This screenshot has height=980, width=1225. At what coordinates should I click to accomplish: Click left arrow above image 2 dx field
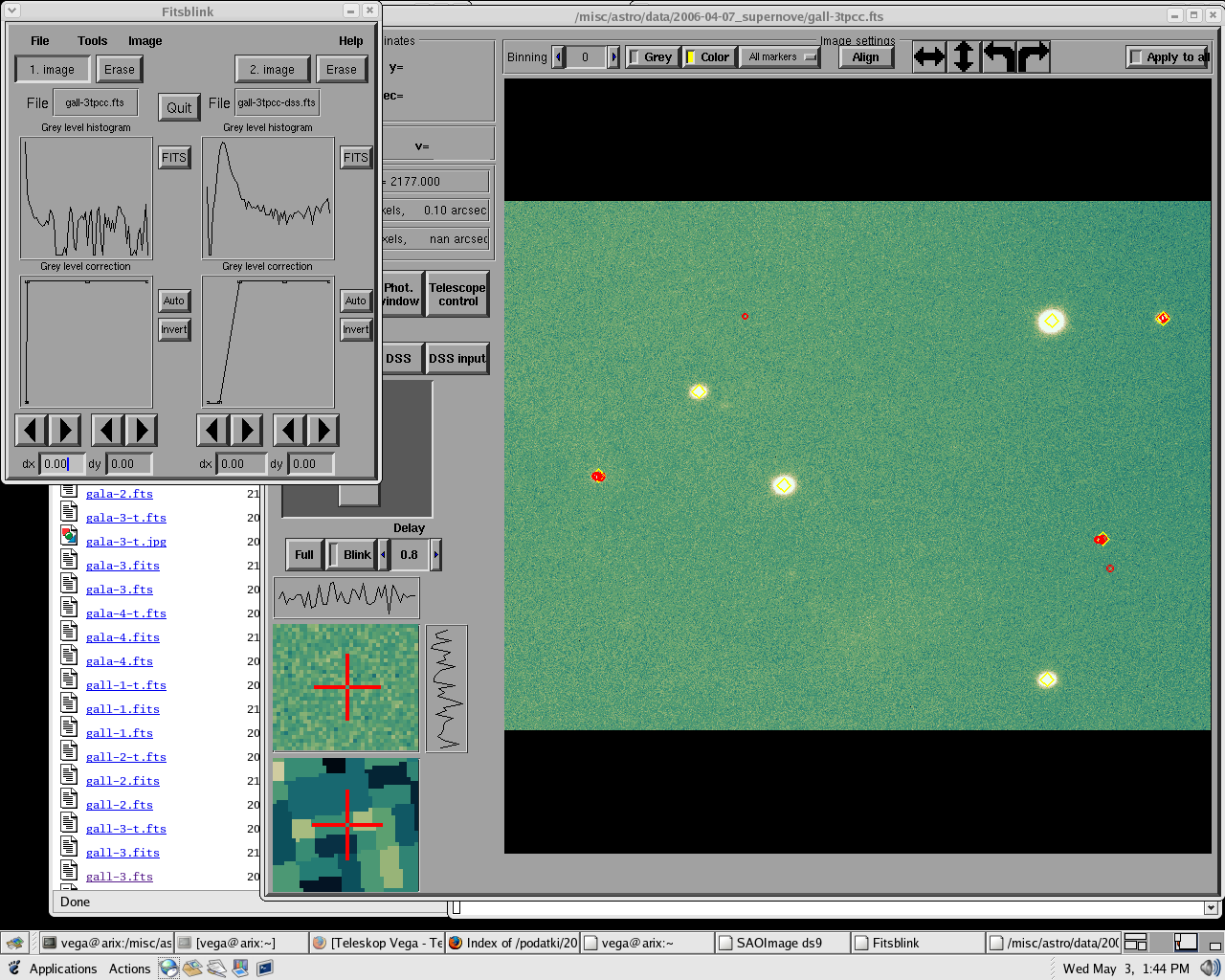coord(213,431)
